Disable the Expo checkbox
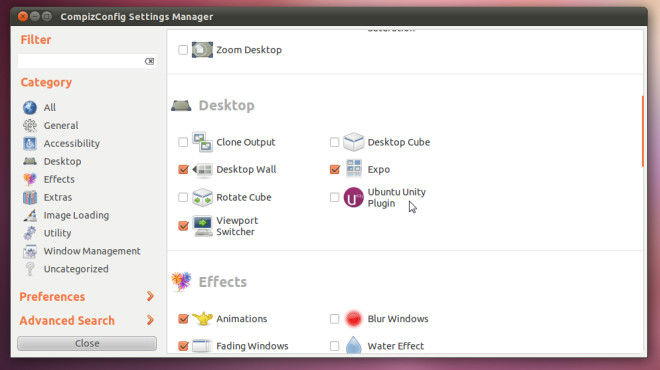660x370 pixels. [334, 170]
